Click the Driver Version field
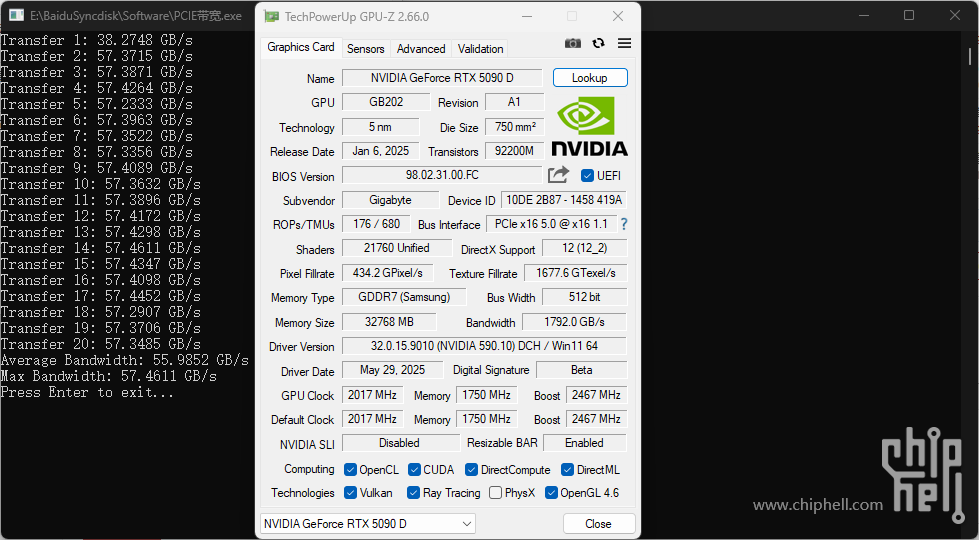 pyautogui.click(x=484, y=346)
